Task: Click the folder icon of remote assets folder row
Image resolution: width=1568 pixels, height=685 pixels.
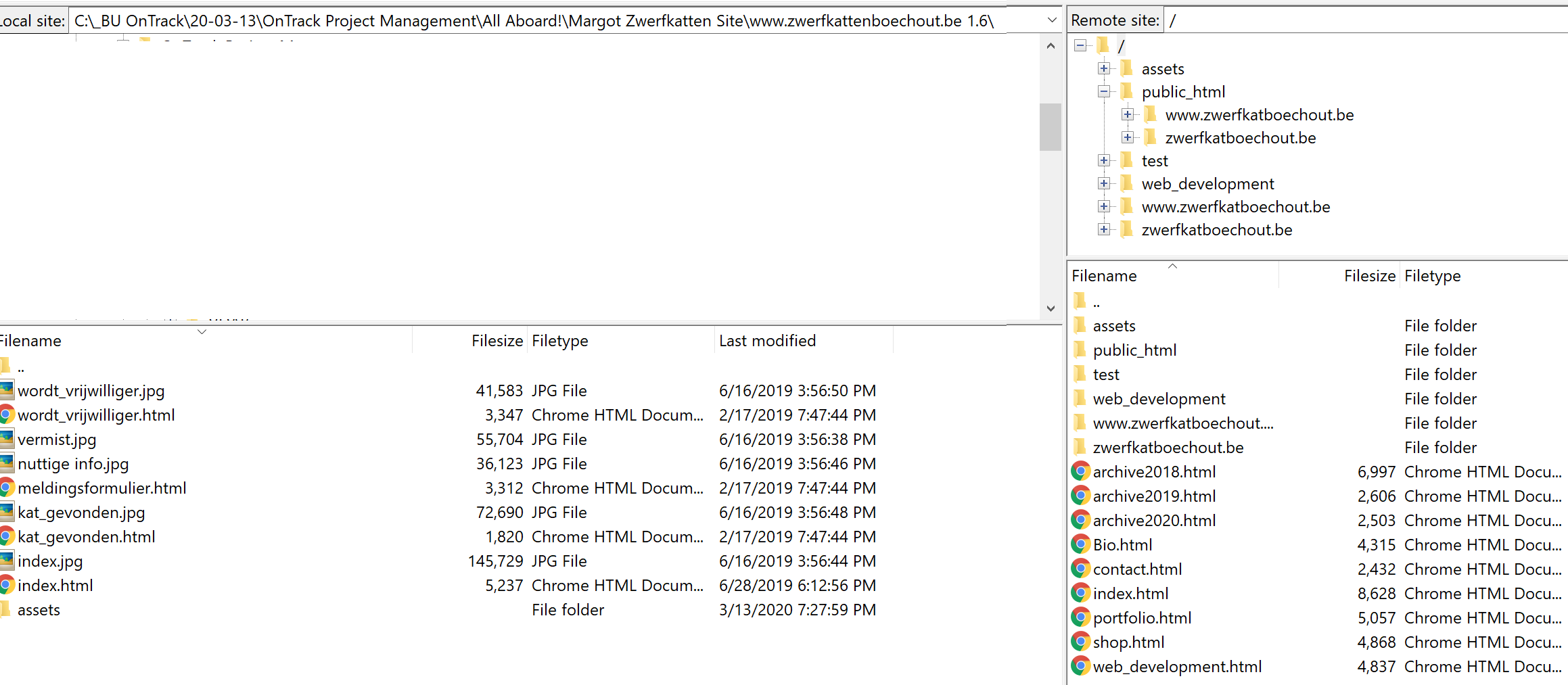Action: (1080, 325)
